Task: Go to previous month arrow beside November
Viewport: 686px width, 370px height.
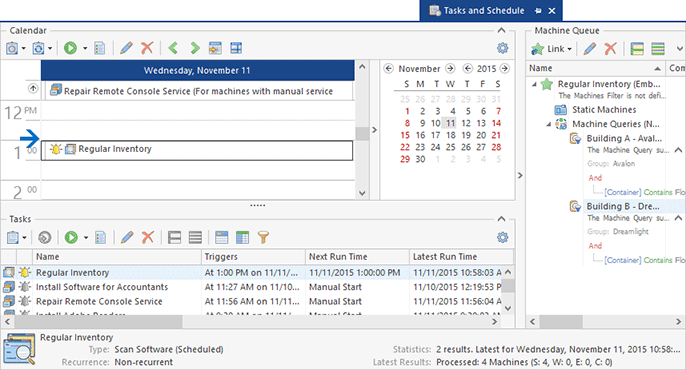Action: pyautogui.click(x=388, y=69)
